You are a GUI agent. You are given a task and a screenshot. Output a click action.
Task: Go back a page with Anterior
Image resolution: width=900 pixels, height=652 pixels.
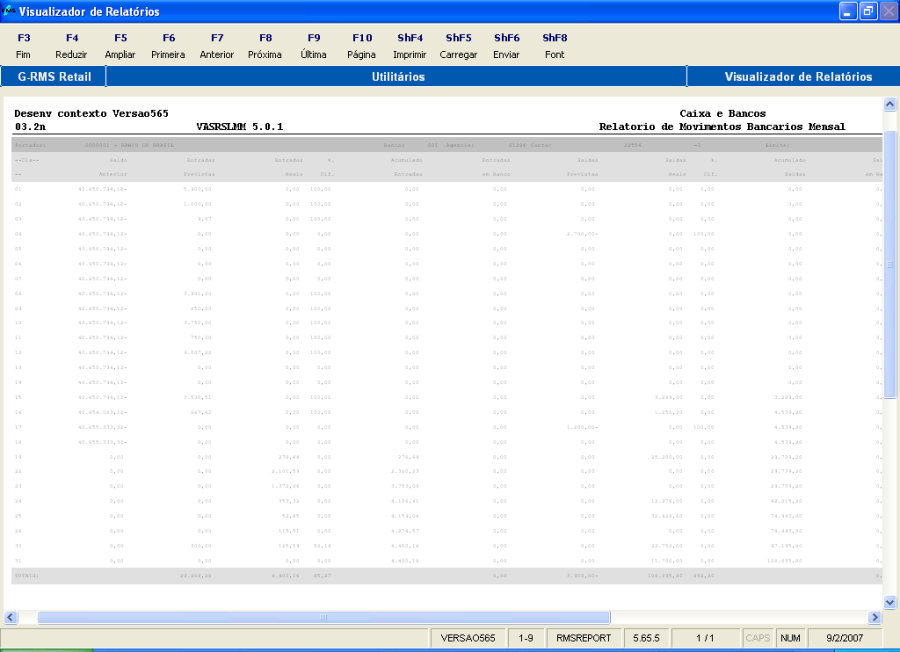coord(216,45)
